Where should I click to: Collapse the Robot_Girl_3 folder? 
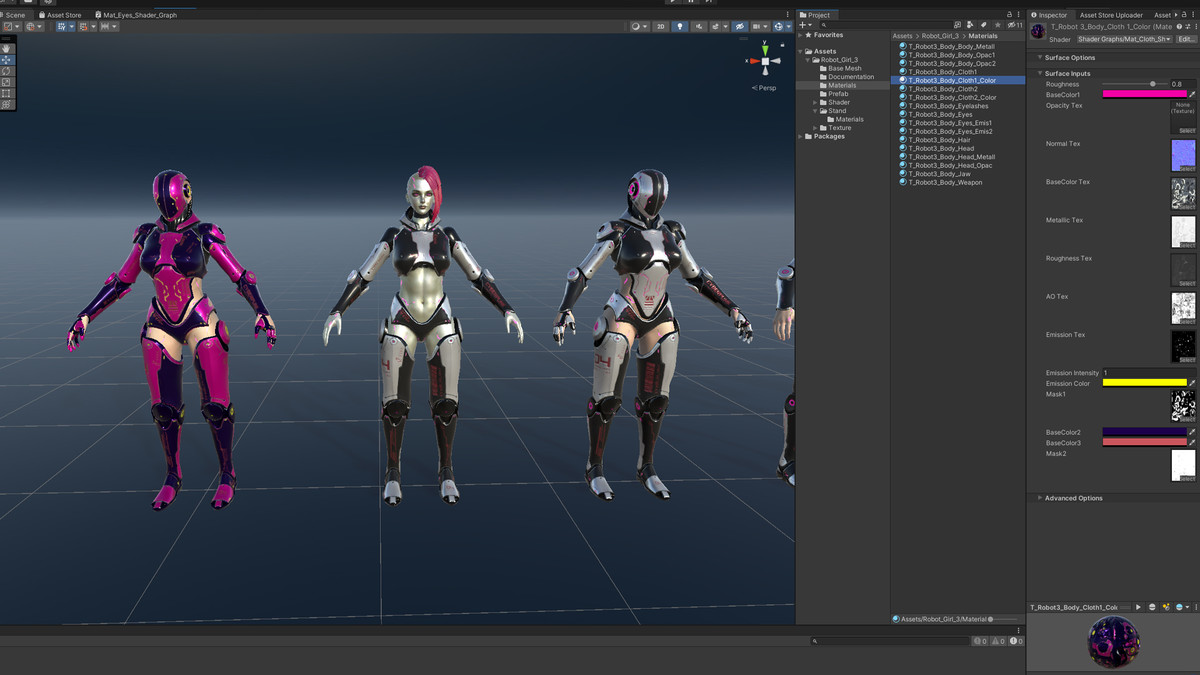[x=808, y=60]
